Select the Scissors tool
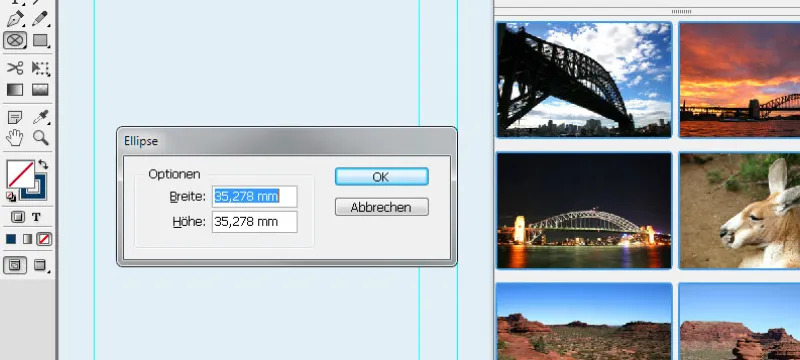Viewport: 800px width, 360px height. click(x=15, y=68)
